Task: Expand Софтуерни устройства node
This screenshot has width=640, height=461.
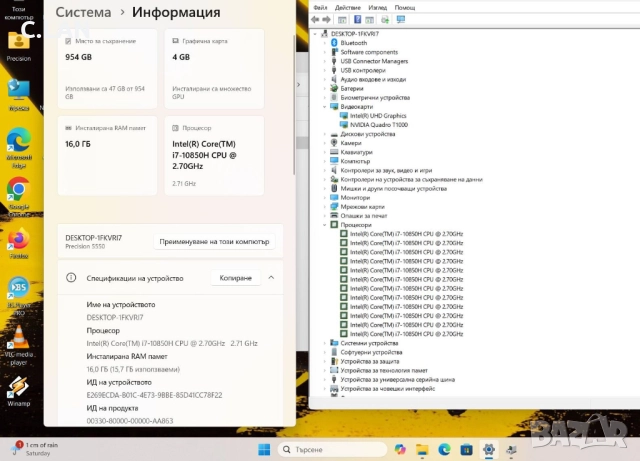Action: click(325, 352)
